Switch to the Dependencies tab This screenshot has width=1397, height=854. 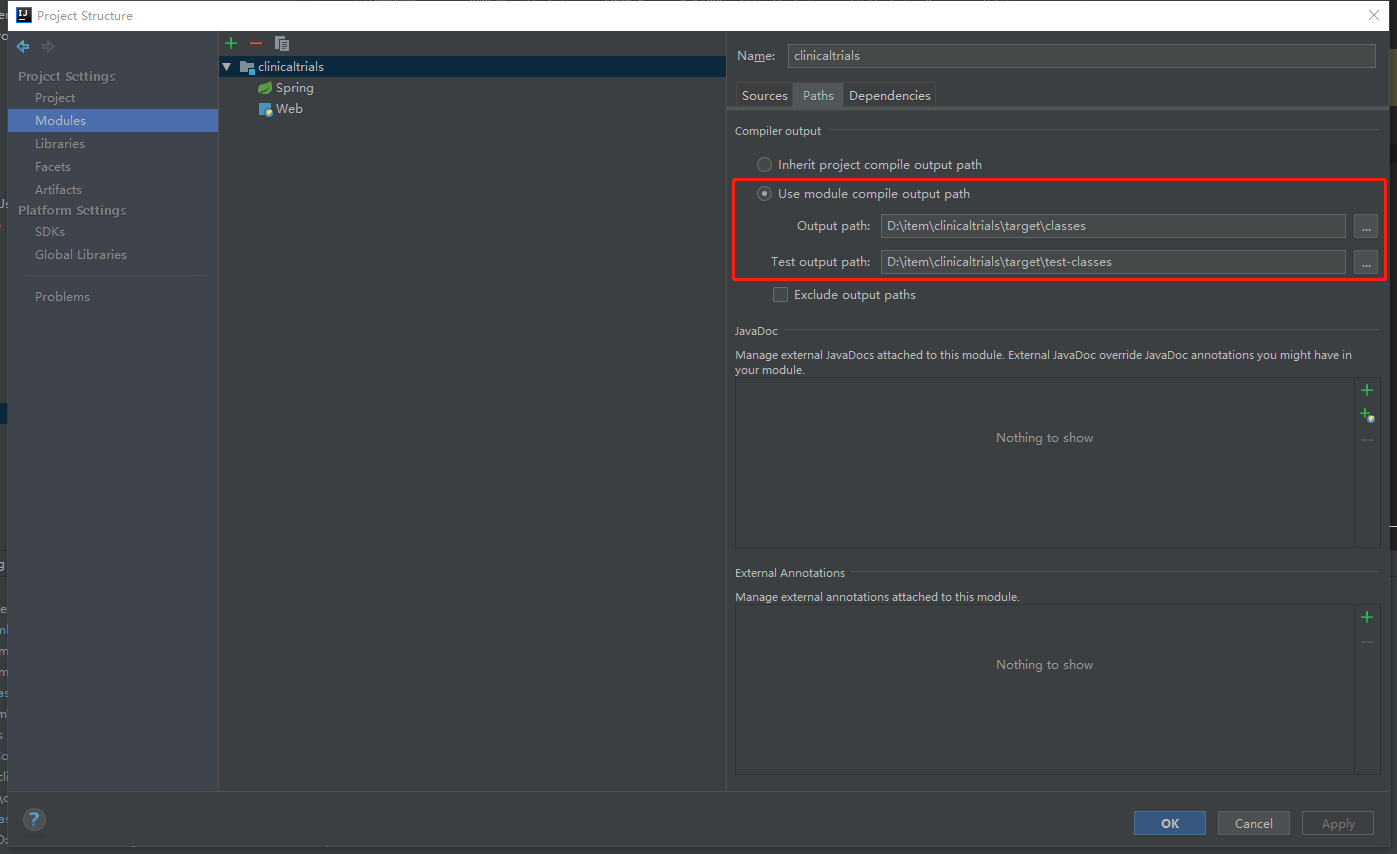pos(890,95)
